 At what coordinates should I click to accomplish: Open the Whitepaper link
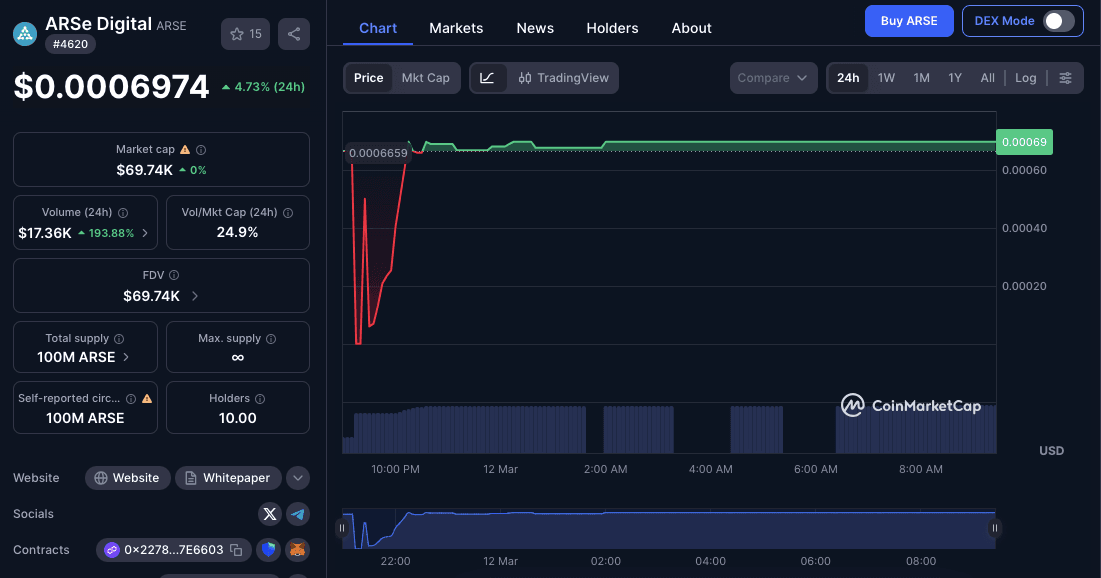[228, 478]
